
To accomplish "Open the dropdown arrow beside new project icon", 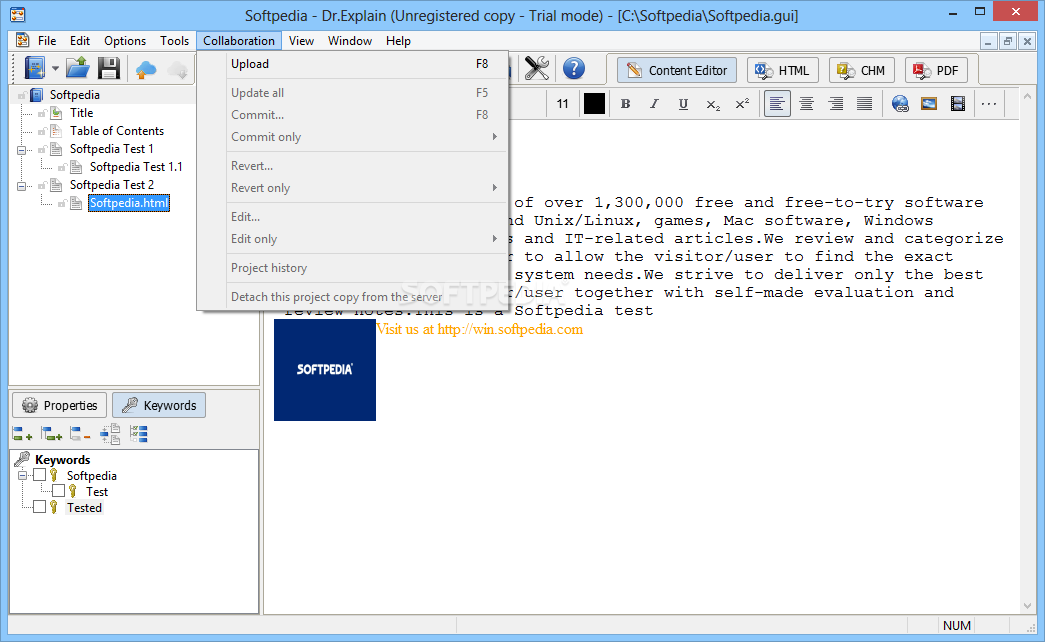I will pos(55,69).
